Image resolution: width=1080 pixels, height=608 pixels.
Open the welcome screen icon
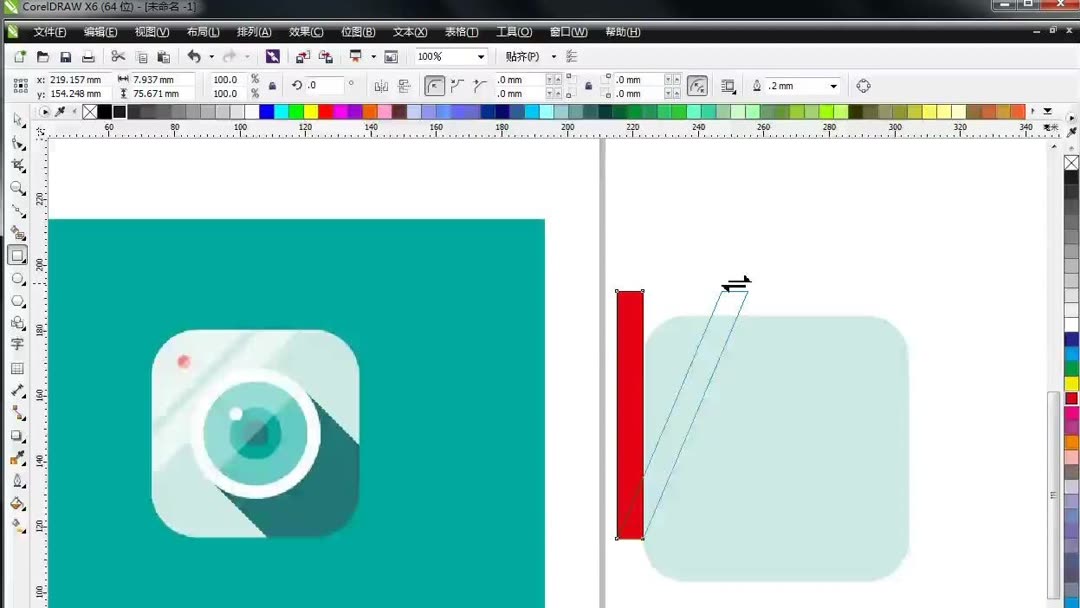coord(391,56)
